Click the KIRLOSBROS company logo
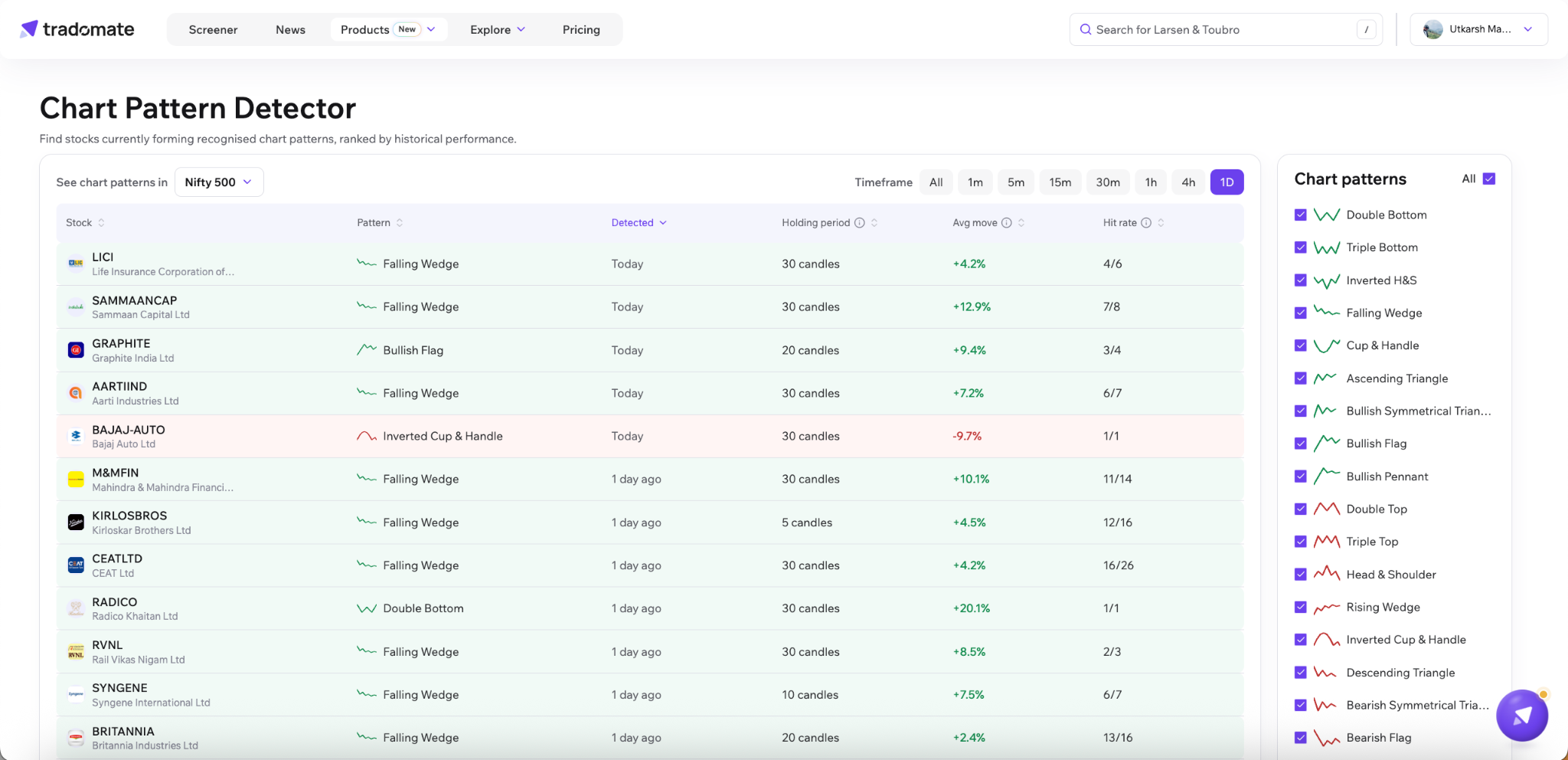The width and height of the screenshot is (1568, 760). coord(76,522)
